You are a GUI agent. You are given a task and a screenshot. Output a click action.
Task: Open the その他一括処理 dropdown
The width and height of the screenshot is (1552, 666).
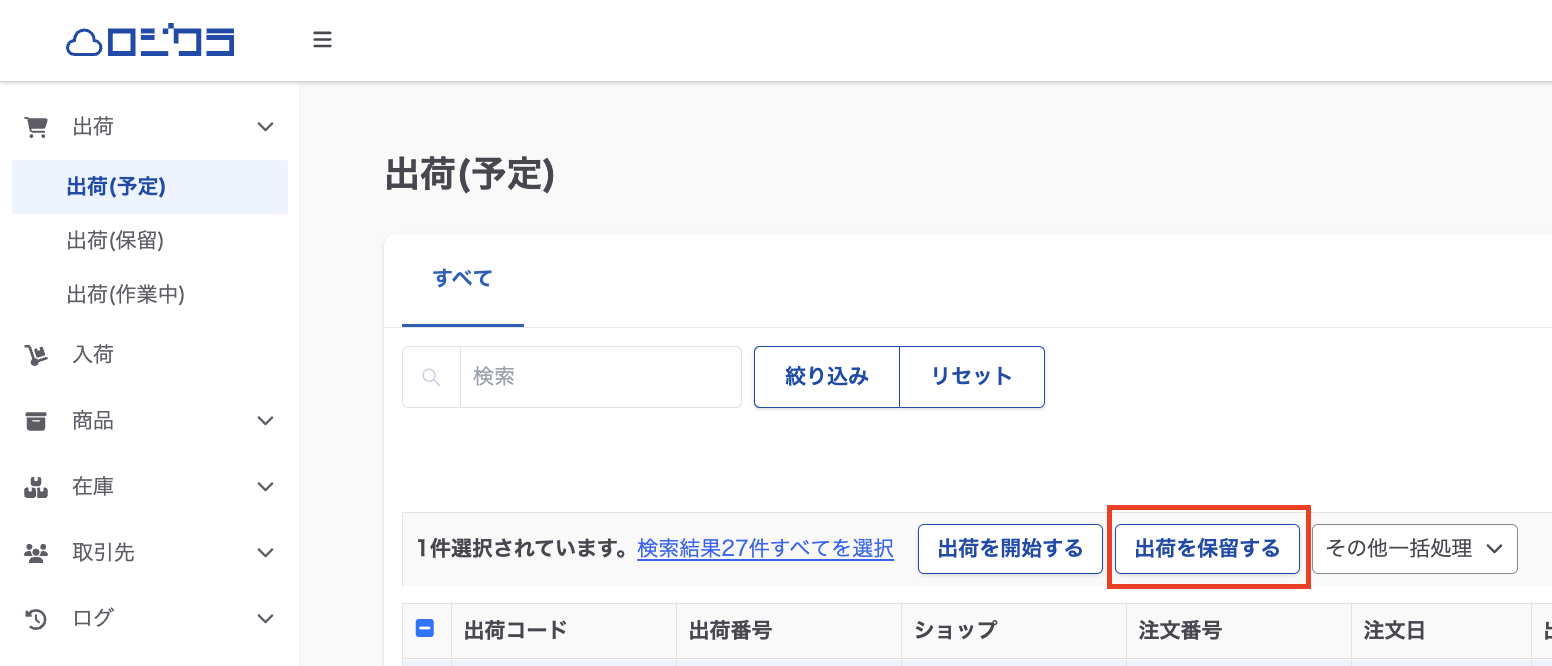tap(1414, 549)
